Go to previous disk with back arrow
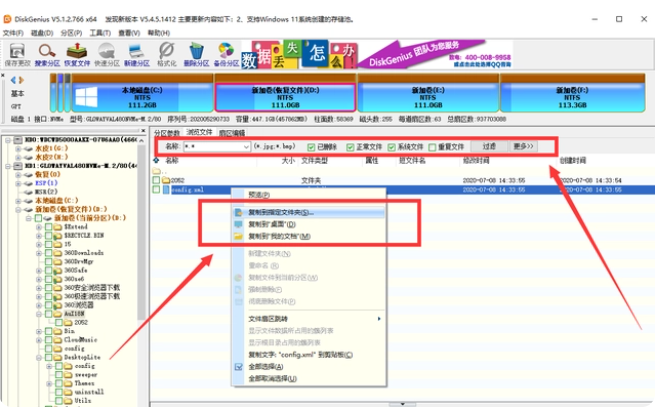This screenshot has width=658, height=409. point(13,80)
